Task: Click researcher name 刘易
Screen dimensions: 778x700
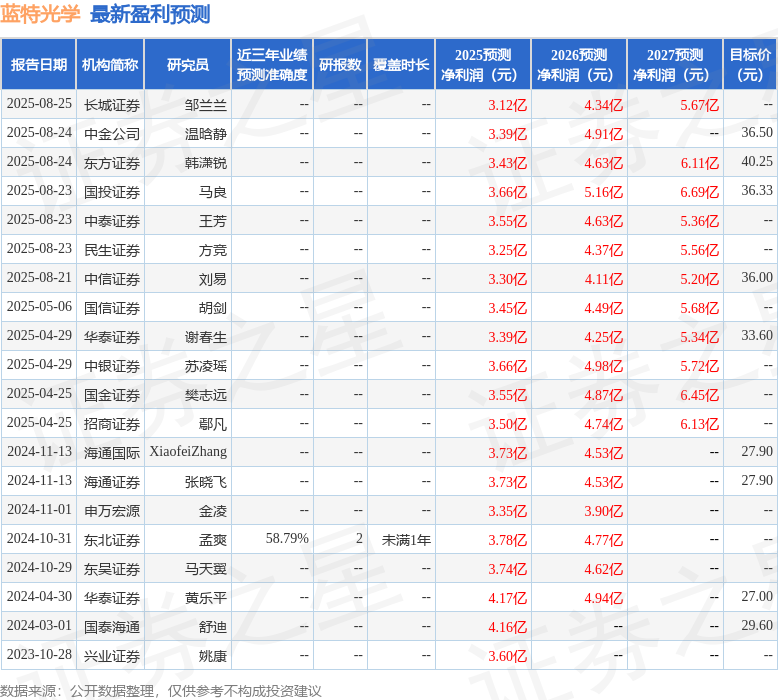Action: (x=212, y=279)
